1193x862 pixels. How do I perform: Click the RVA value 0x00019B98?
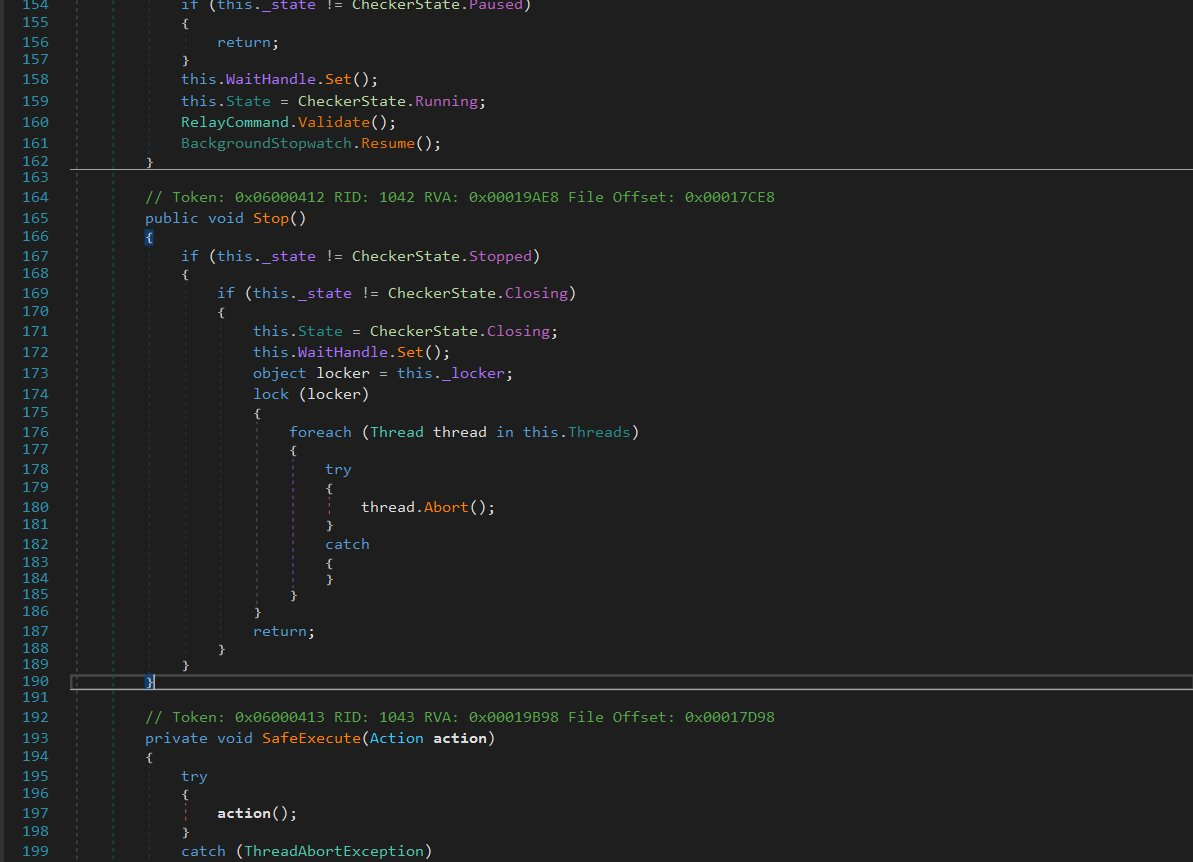tap(514, 717)
